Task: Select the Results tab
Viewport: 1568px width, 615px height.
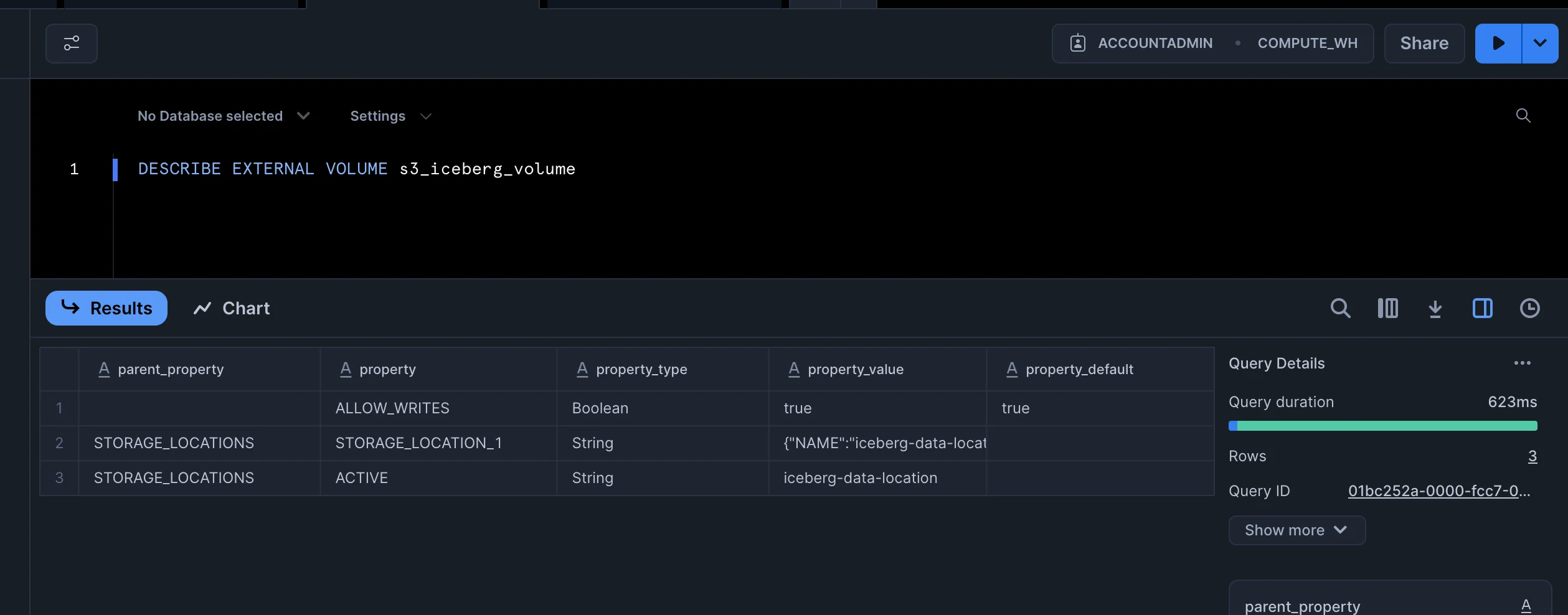Action: click(106, 308)
